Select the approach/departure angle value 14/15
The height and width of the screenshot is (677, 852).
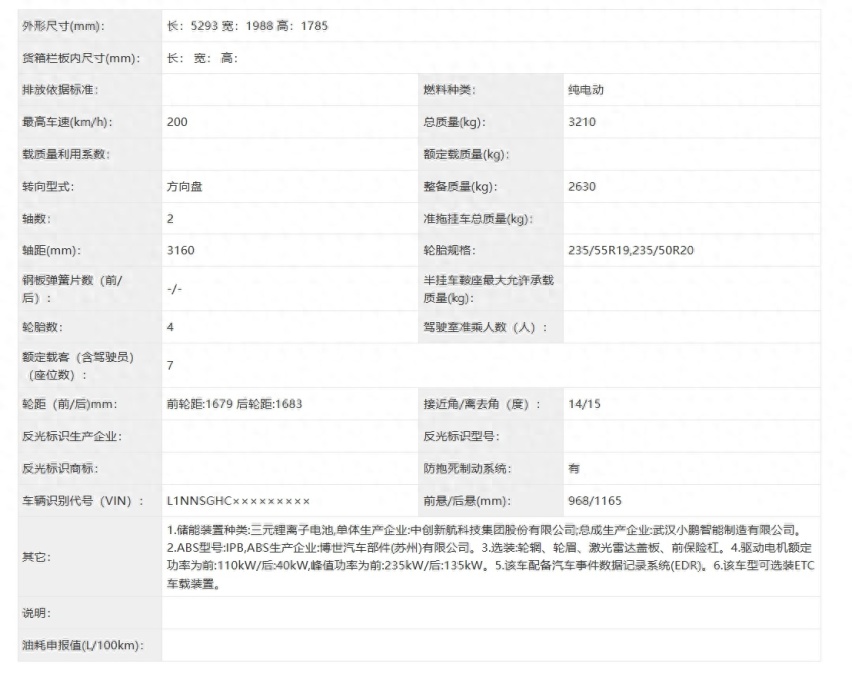(584, 404)
